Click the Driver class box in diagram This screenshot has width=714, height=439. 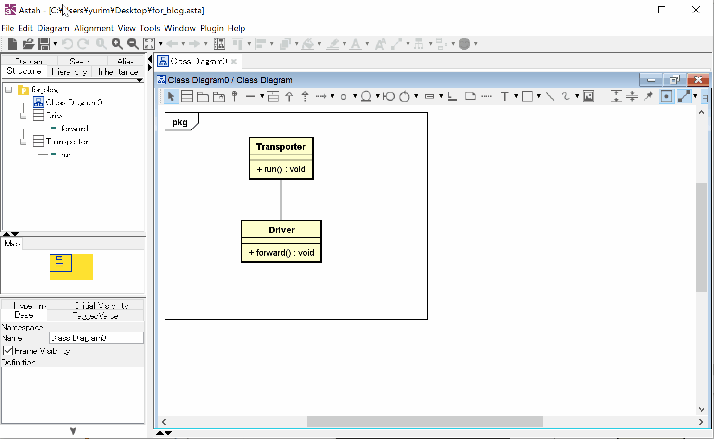281,230
